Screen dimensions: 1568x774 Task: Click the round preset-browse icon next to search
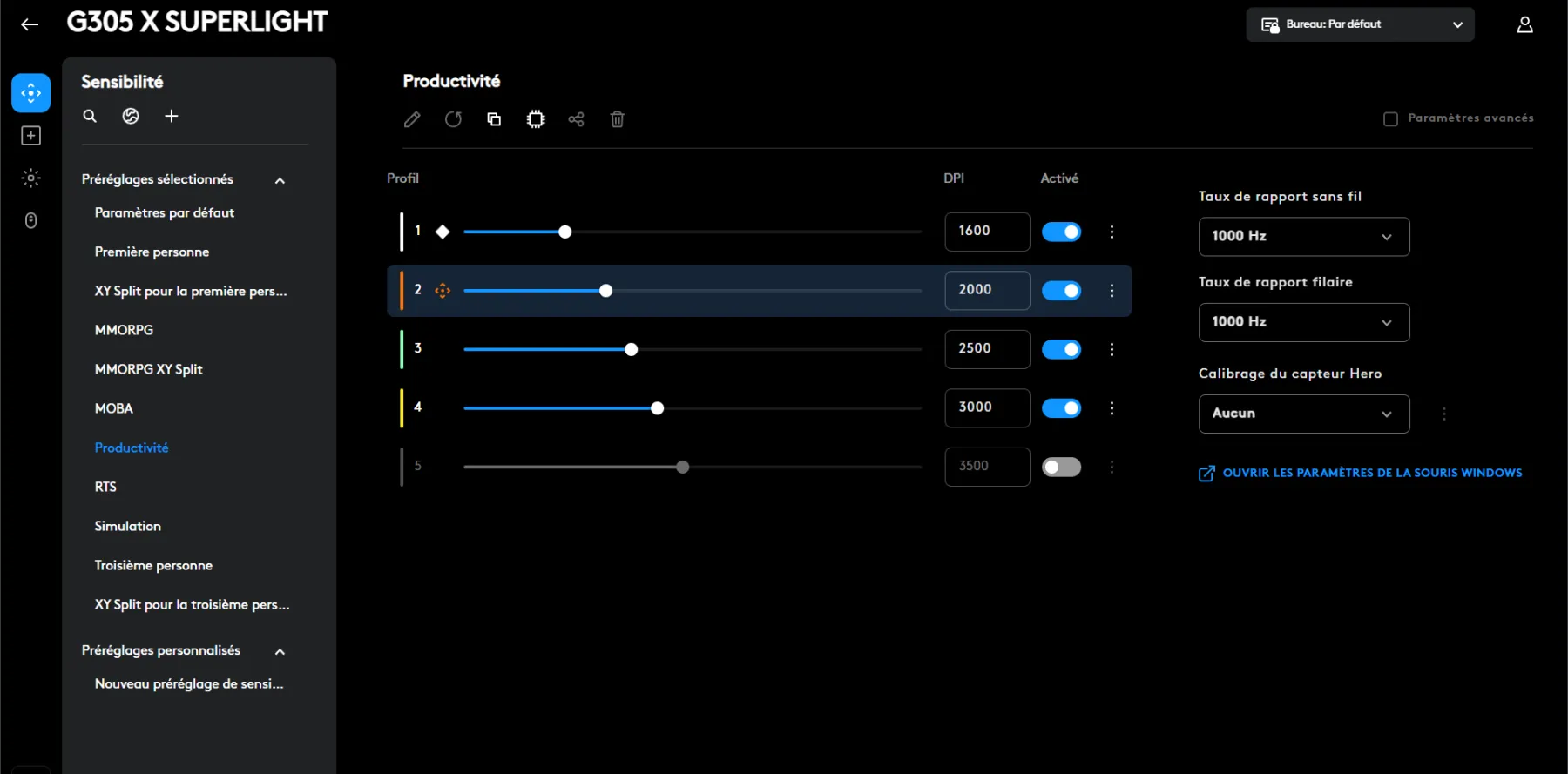[x=131, y=116]
